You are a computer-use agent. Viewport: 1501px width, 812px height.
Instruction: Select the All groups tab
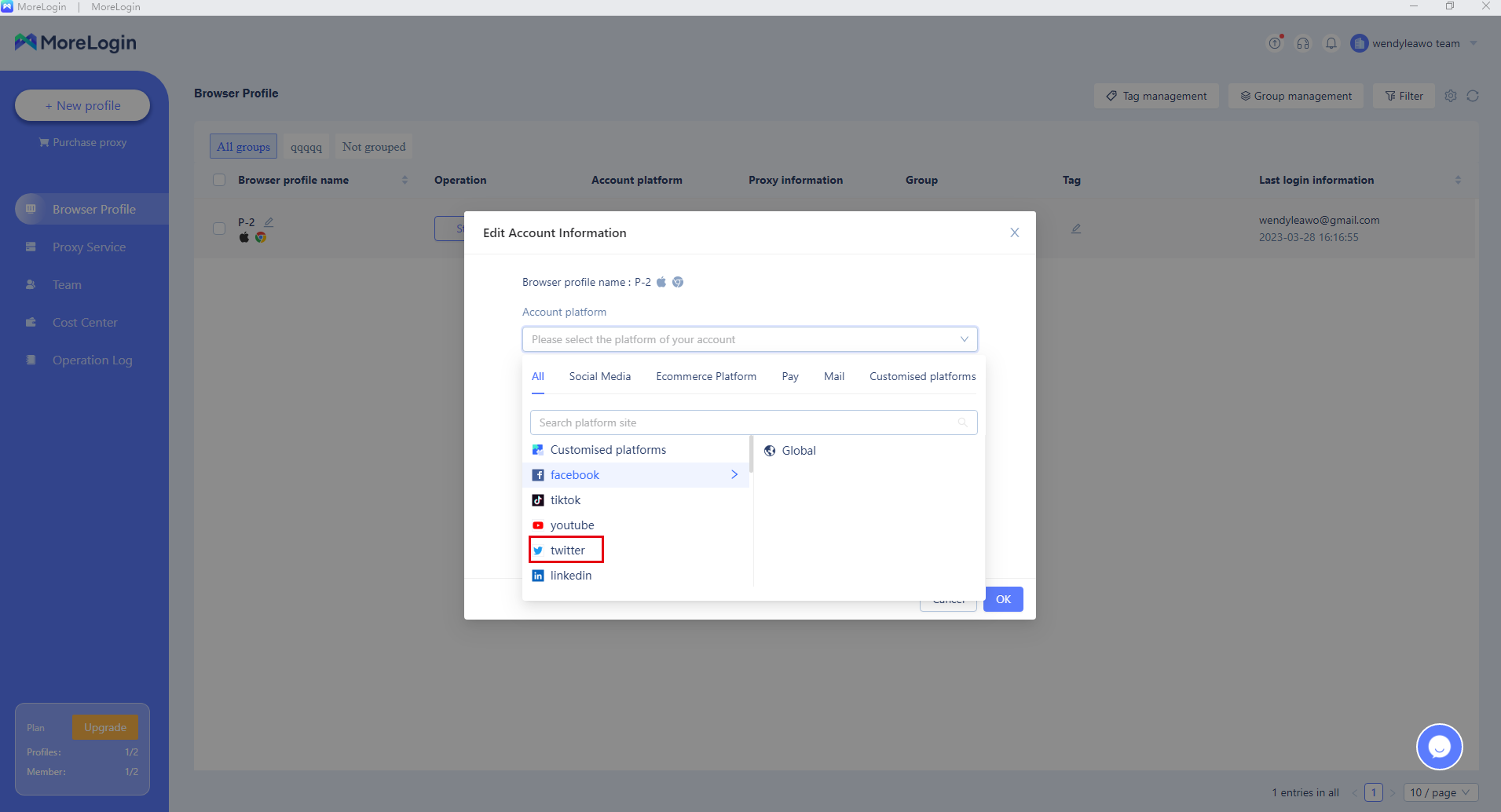(243, 146)
